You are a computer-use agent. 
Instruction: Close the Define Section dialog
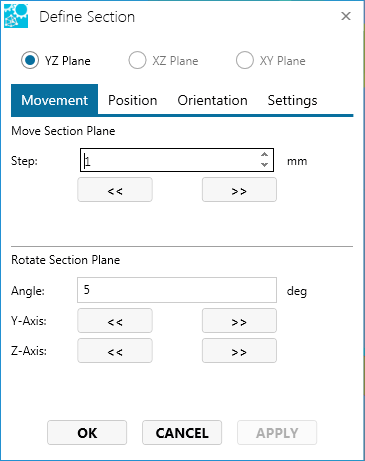tap(346, 16)
